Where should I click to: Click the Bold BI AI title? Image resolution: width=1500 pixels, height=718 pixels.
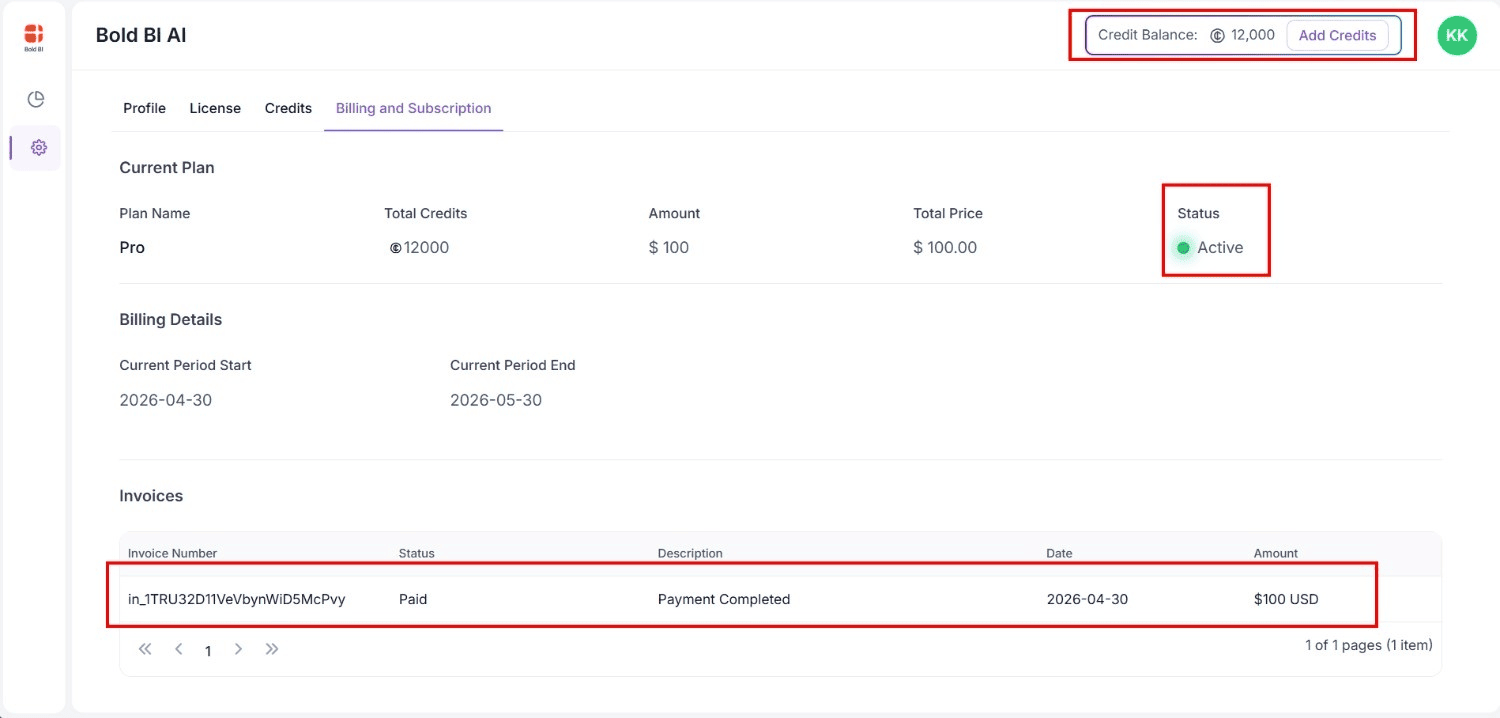click(x=141, y=35)
